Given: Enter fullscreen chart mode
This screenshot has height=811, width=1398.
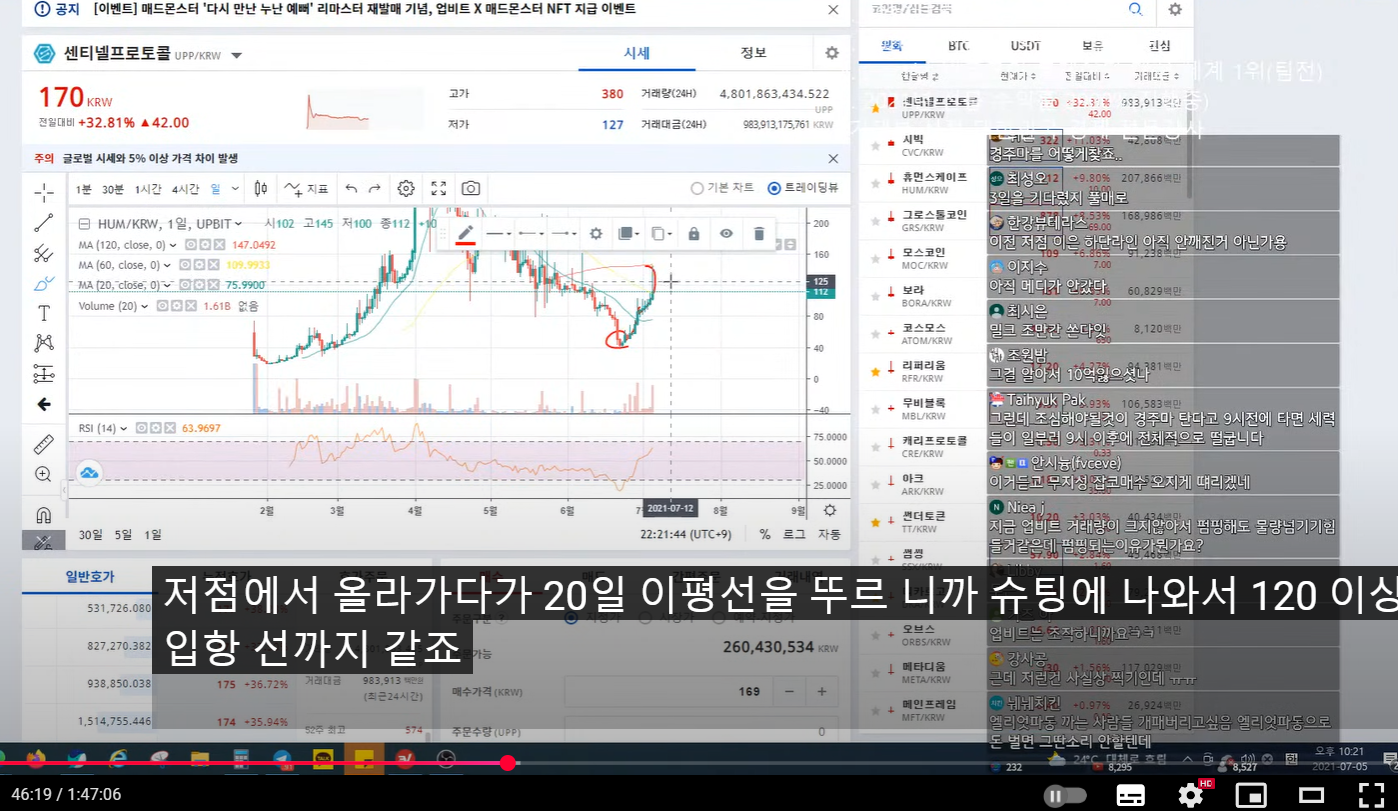Looking at the screenshot, I should (x=438, y=188).
